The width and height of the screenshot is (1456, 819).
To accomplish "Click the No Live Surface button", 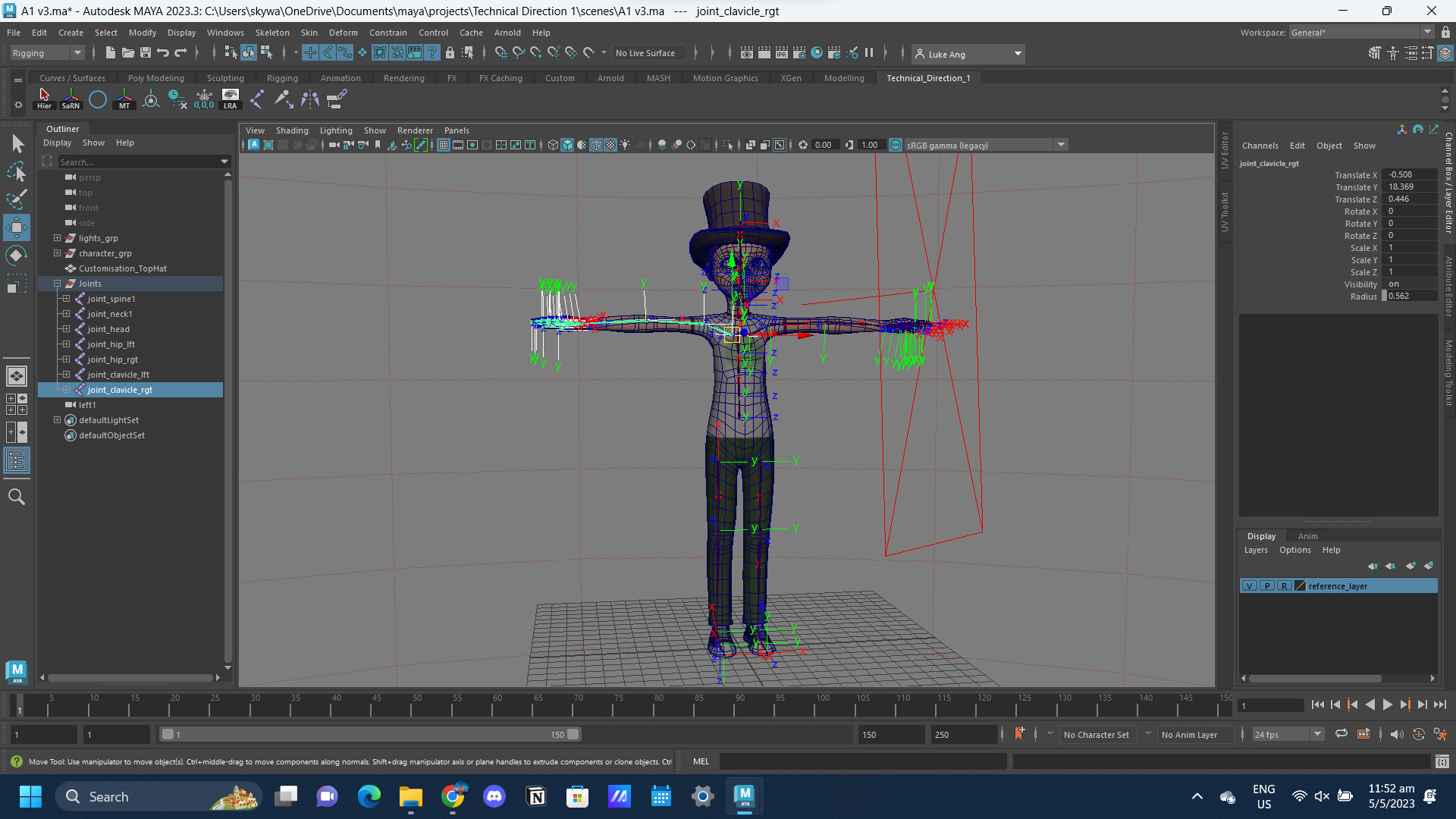I will tap(648, 53).
